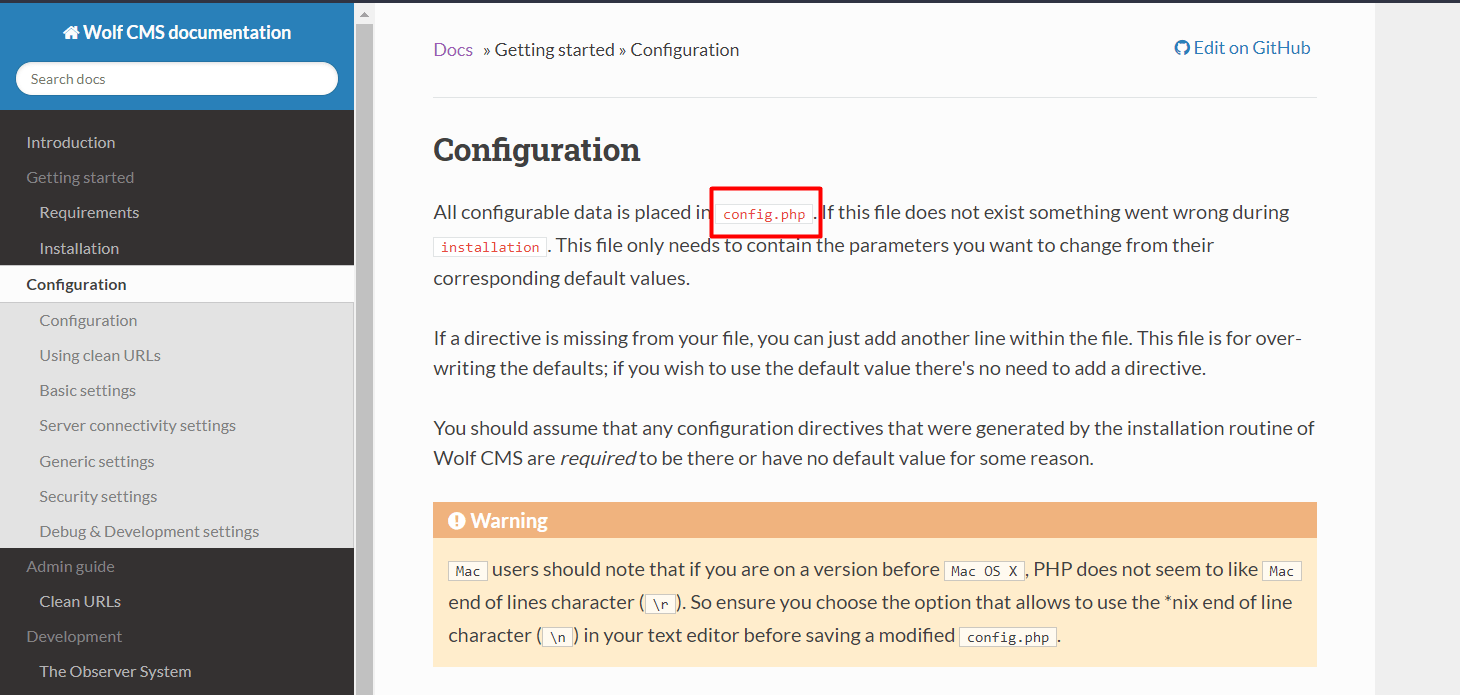Image resolution: width=1460 pixels, height=695 pixels.
Task: Click the sidebar vertical scrollbar track
Action: click(x=364, y=360)
